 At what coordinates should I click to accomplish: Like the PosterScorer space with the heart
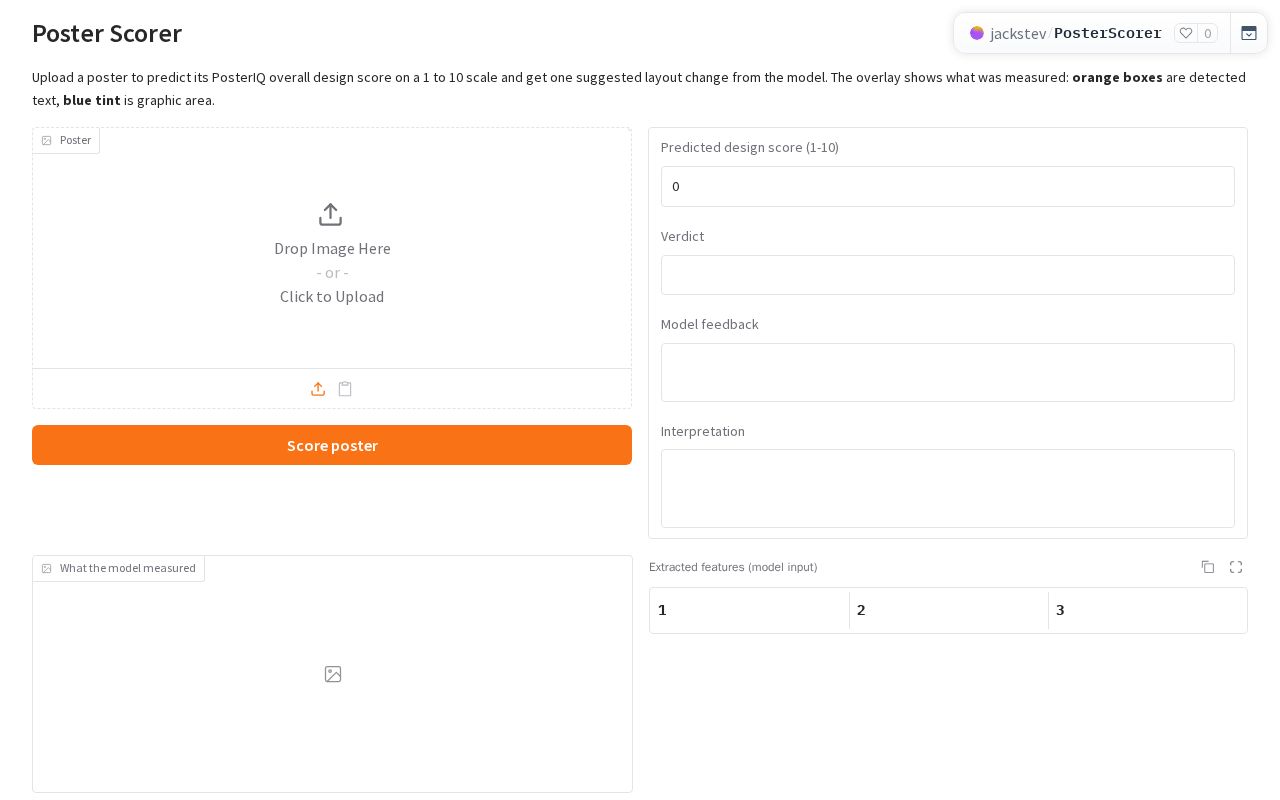click(x=1186, y=33)
